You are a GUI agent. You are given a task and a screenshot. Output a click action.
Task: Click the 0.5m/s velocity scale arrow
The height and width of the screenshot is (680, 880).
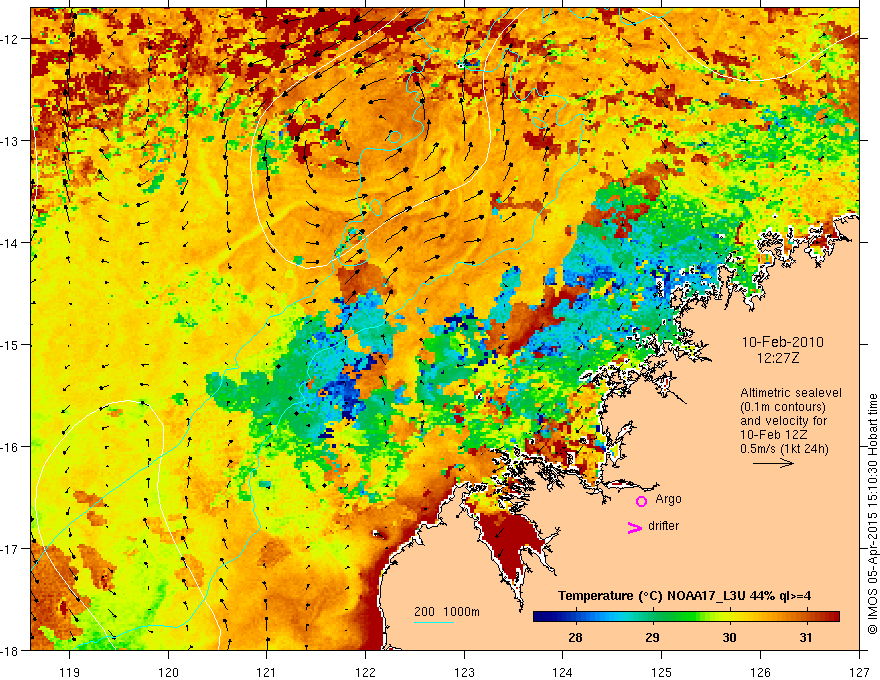pyautogui.click(x=773, y=463)
